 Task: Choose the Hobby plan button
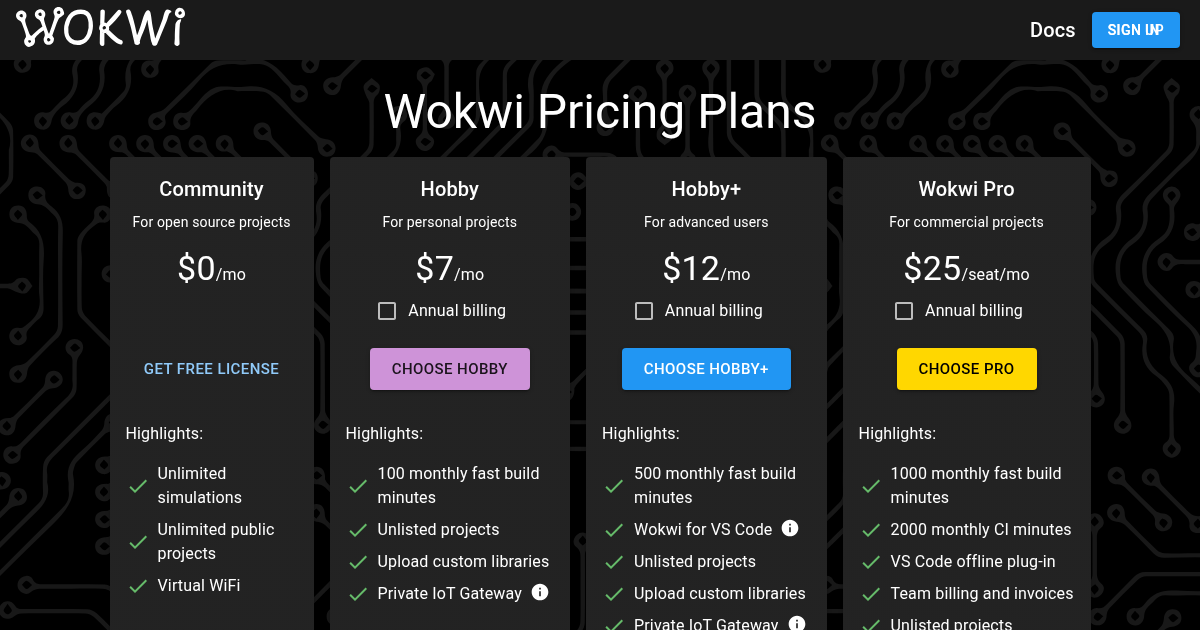(x=450, y=369)
